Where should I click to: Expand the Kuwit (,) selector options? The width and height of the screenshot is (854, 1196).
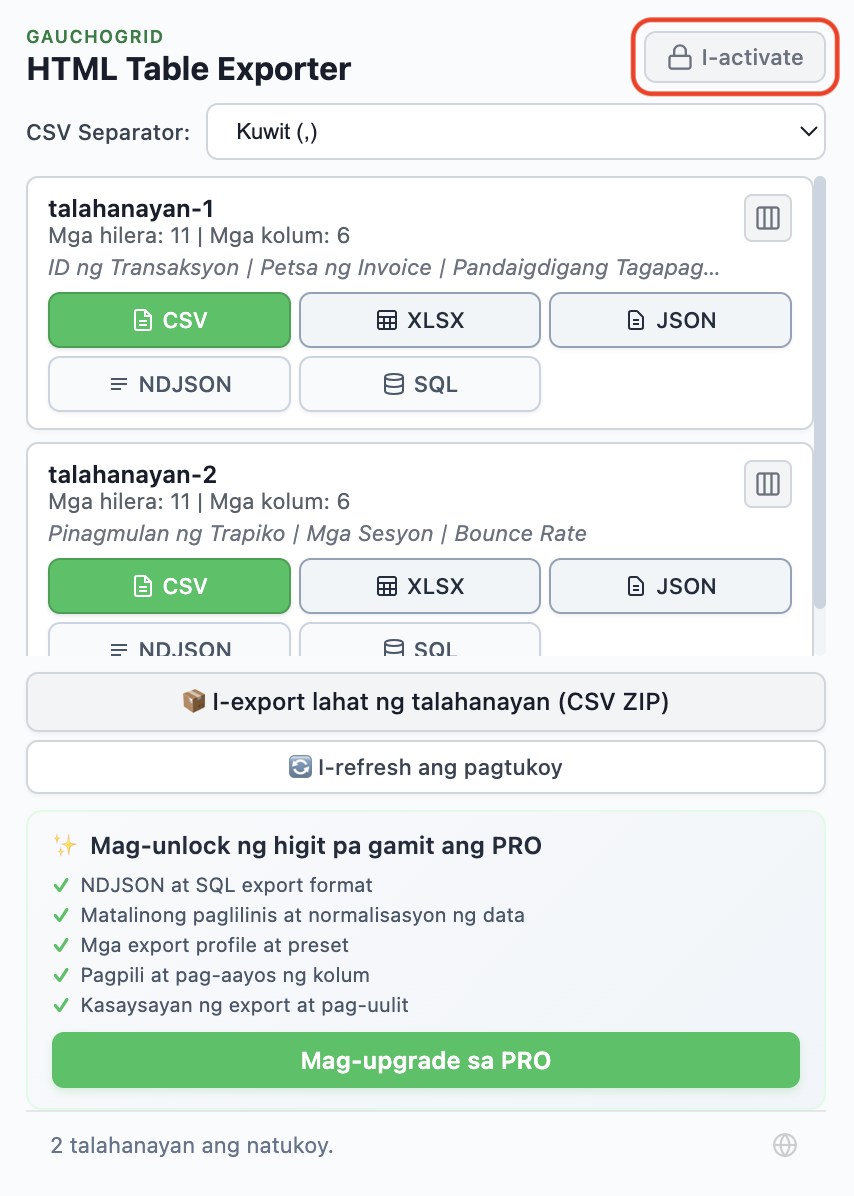(x=516, y=131)
